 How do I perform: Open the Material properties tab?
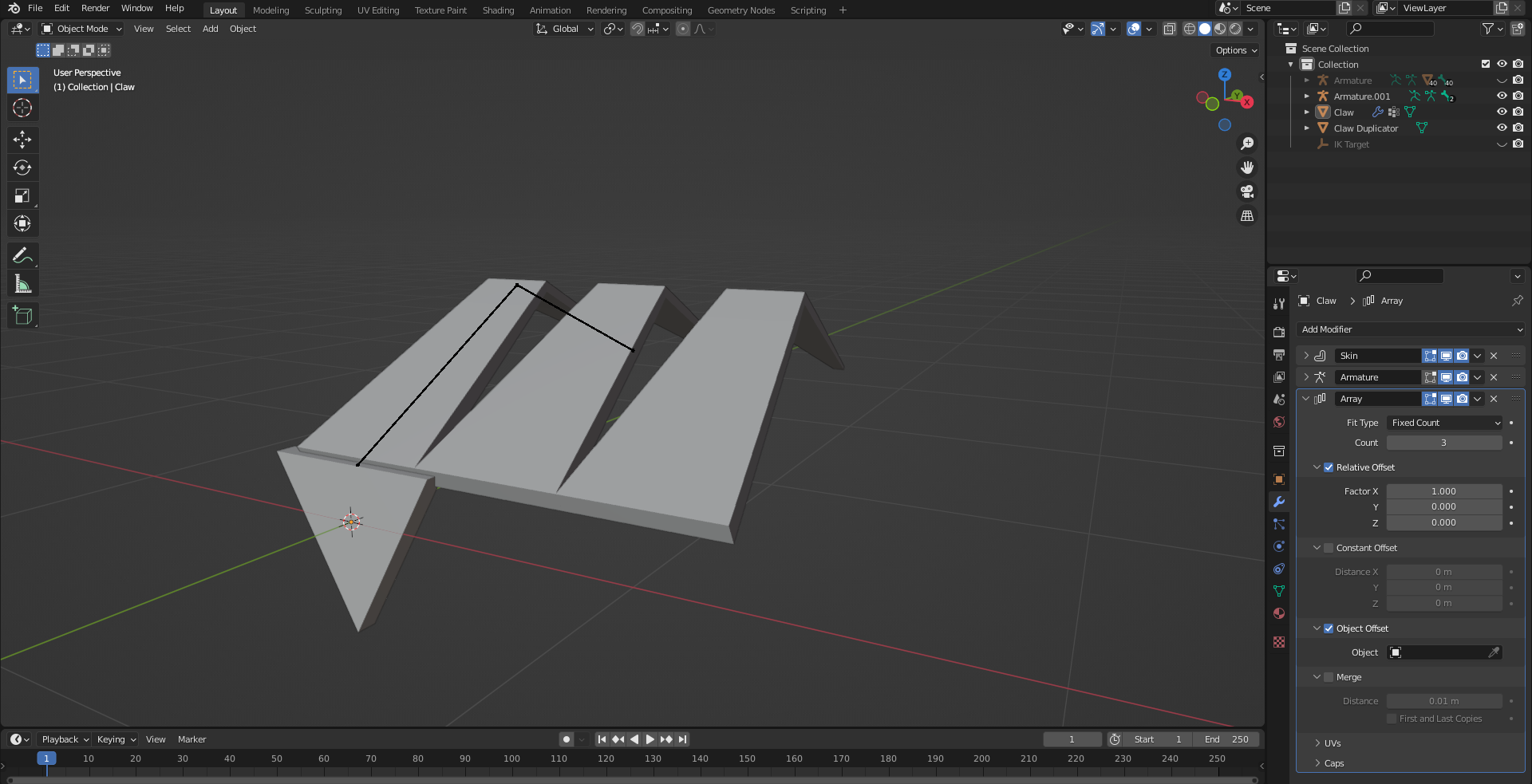tap(1279, 613)
